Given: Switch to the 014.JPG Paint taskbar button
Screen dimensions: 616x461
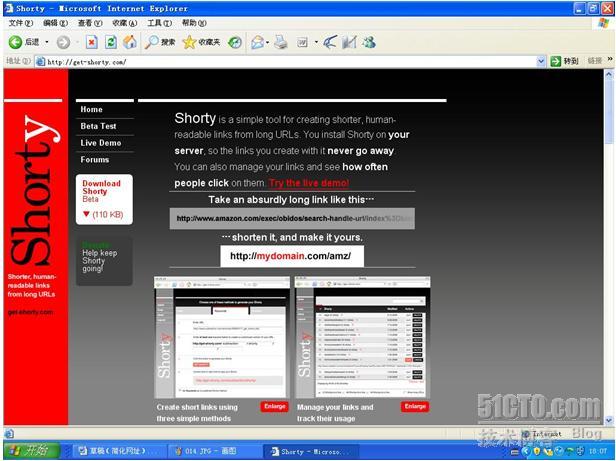Looking at the screenshot, I should [x=212, y=451].
